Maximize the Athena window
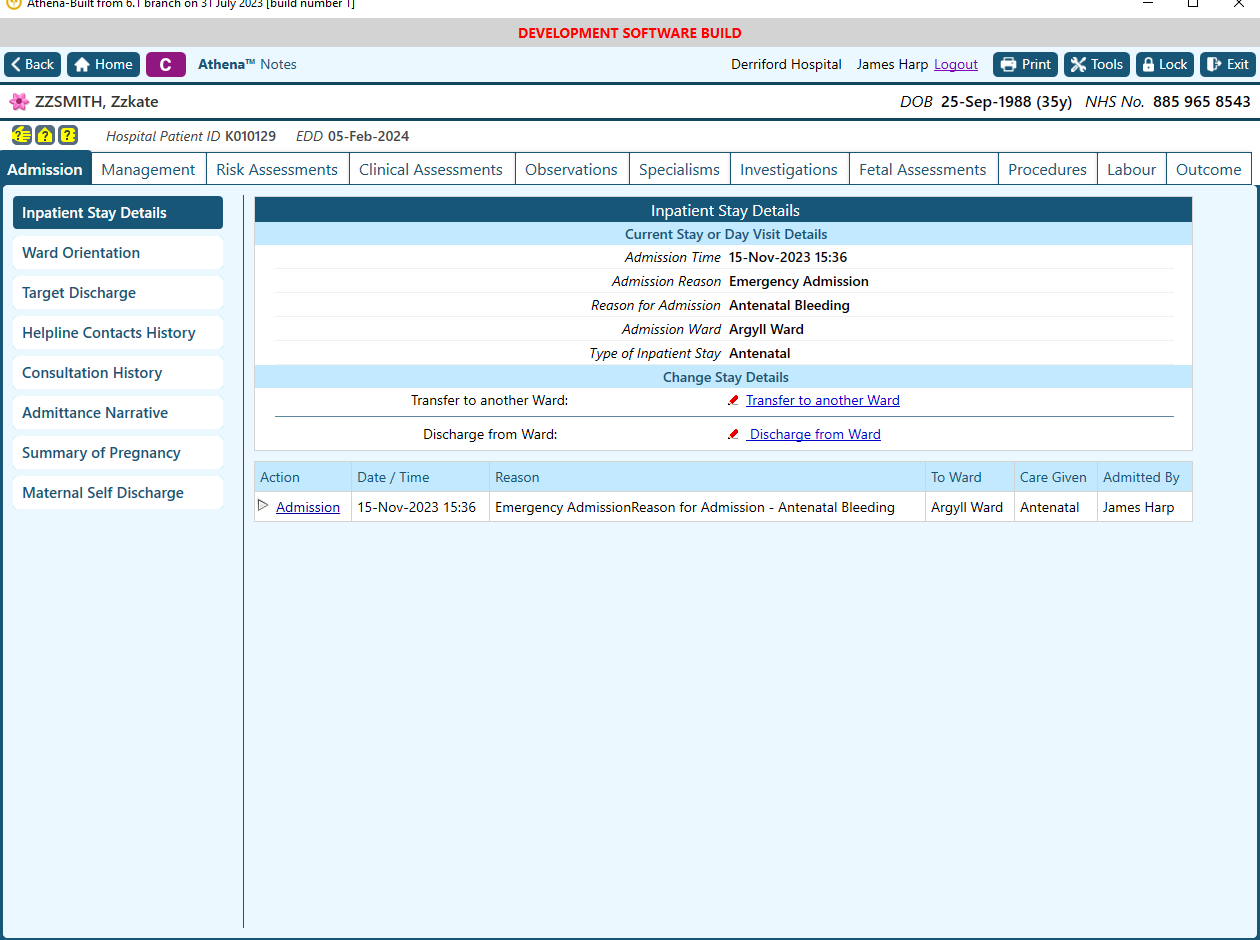Viewport: 1260px width, 940px height. click(1193, 4)
